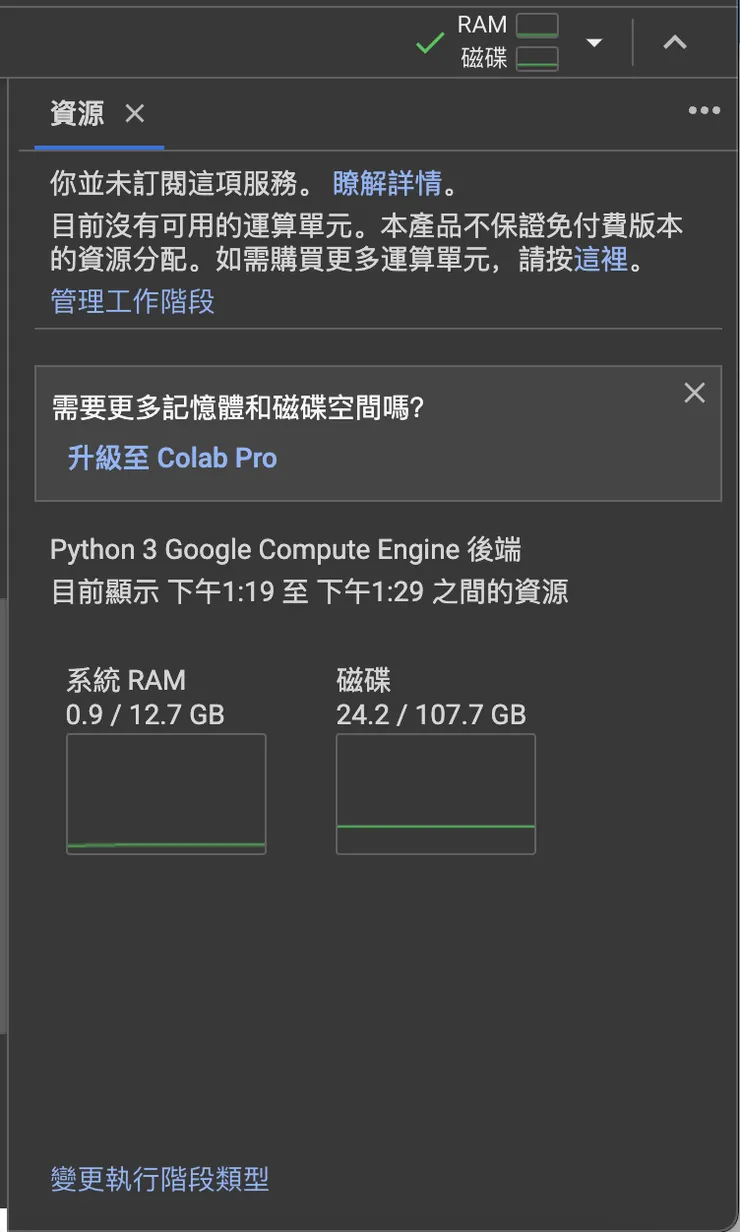
Task: Open the more options menu on the 資源 panel
Action: coord(703,110)
